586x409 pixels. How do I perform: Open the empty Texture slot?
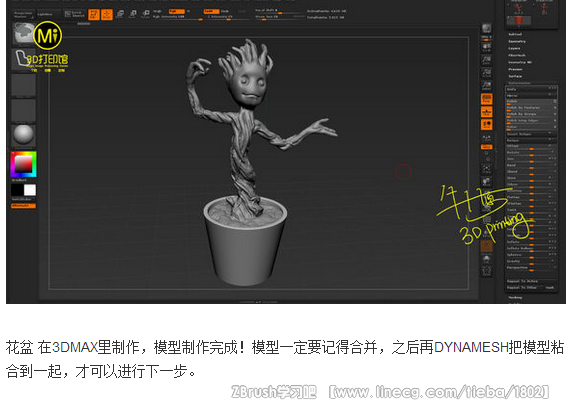coord(24,111)
